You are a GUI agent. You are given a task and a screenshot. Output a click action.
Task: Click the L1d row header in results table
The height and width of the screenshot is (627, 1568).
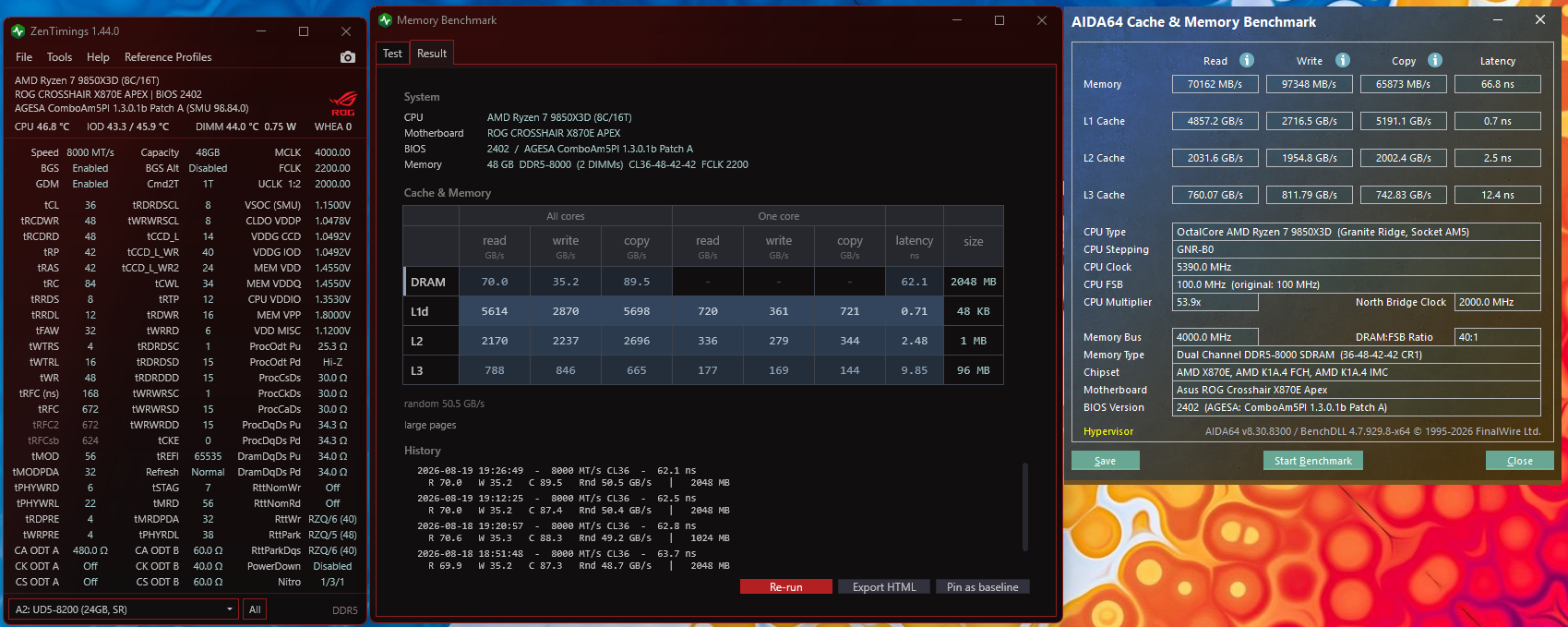point(431,311)
